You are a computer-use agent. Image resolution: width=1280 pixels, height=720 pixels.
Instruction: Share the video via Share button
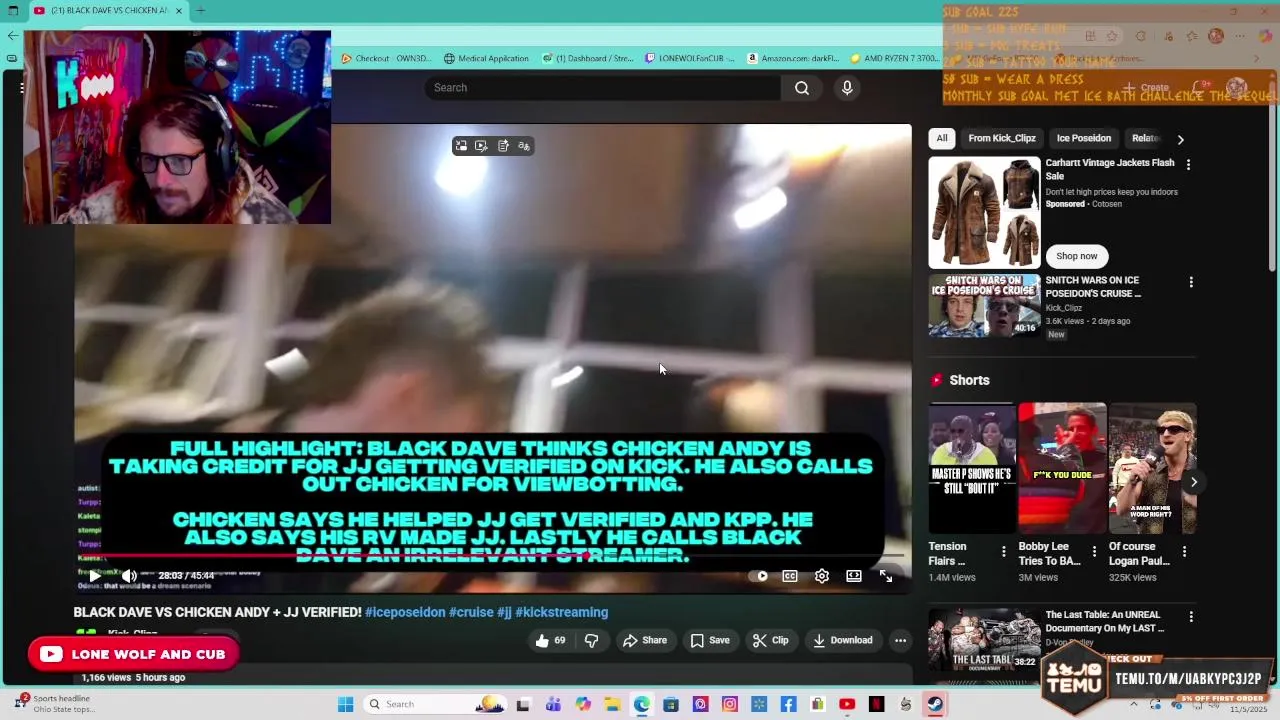(x=644, y=641)
